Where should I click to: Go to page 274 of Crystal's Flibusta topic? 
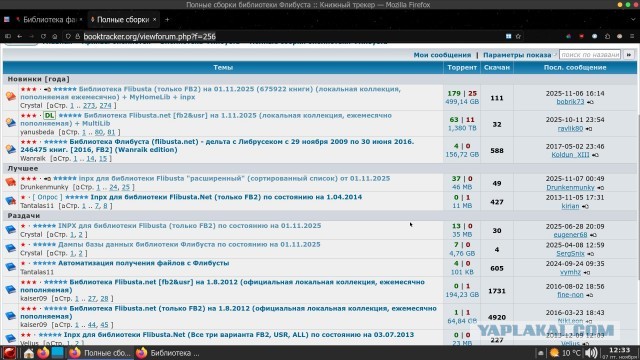pyautogui.click(x=105, y=106)
